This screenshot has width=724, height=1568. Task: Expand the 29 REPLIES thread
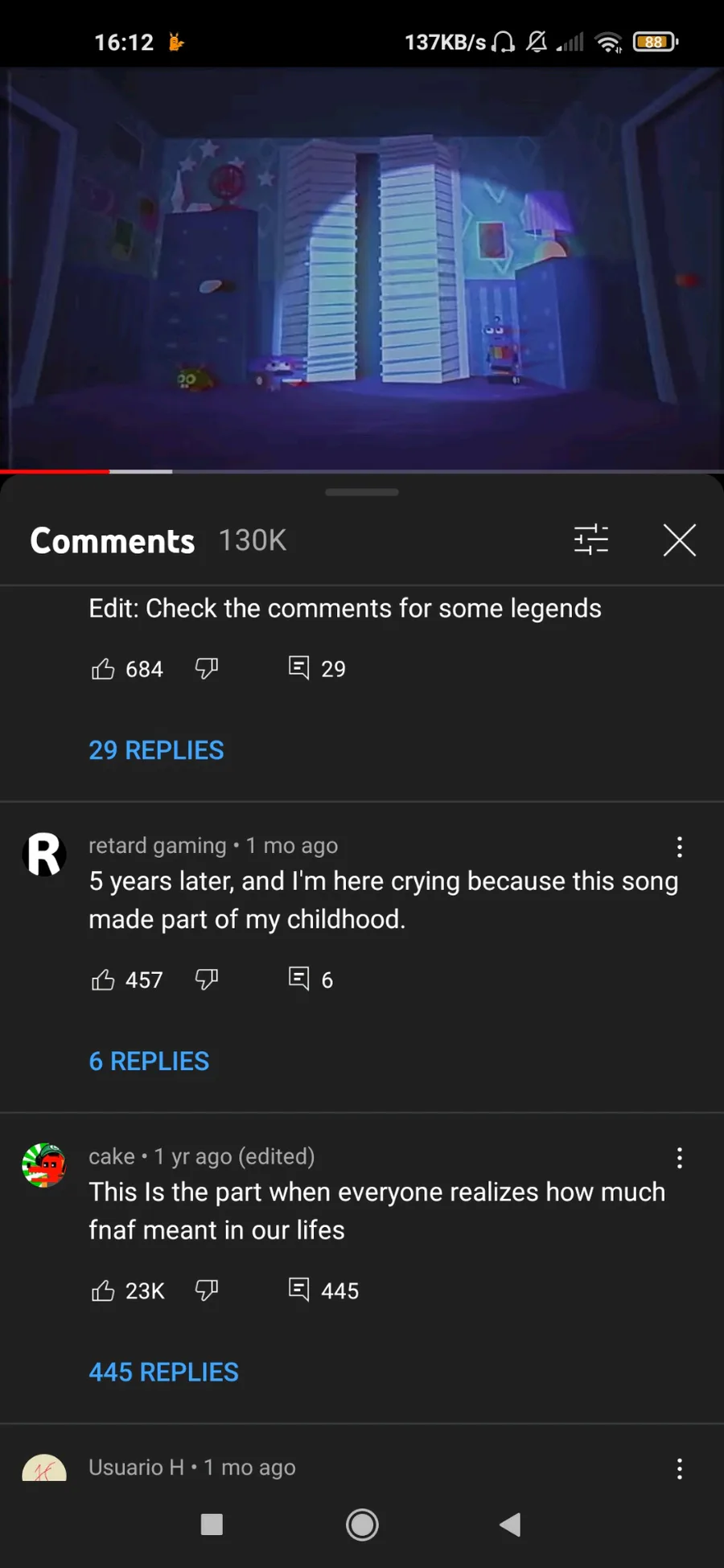click(x=156, y=750)
